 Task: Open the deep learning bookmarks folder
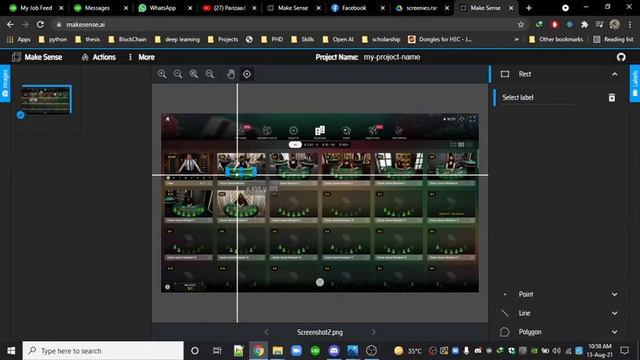[177, 39]
